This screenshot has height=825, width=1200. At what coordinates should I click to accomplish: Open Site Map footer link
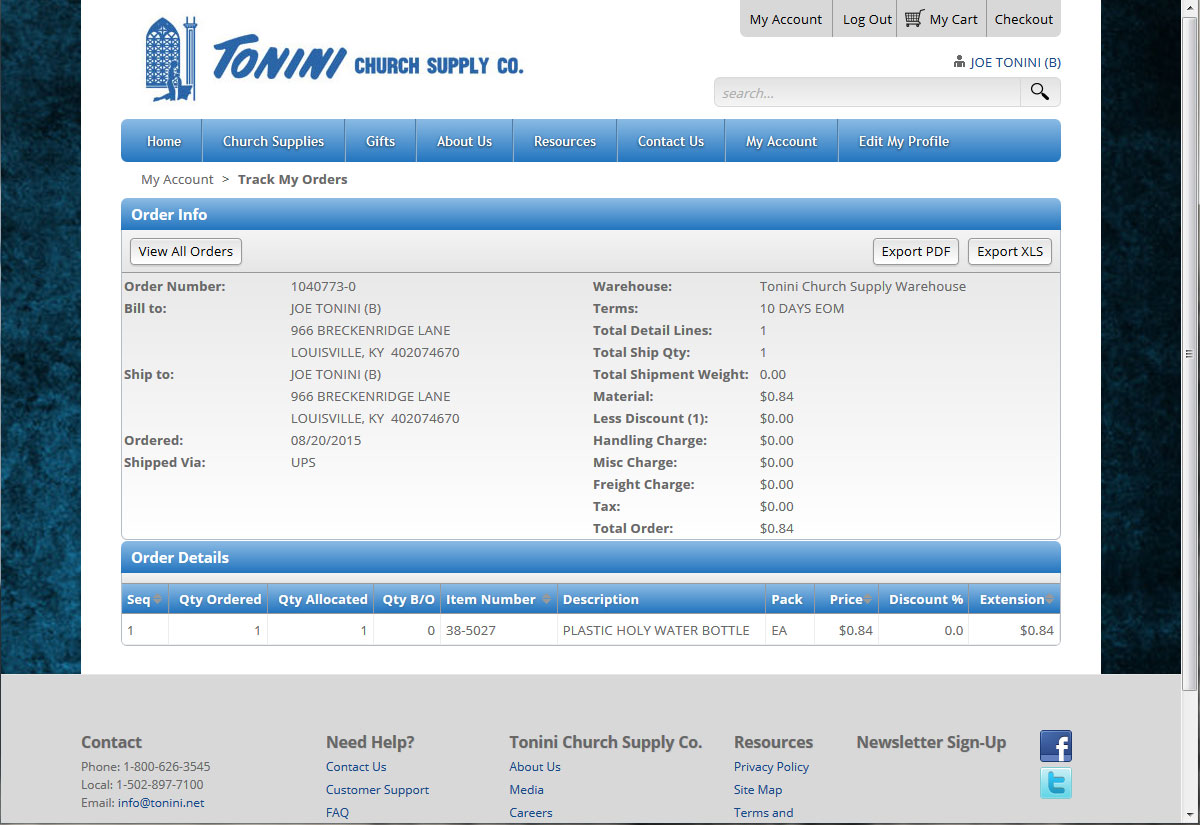(758, 790)
